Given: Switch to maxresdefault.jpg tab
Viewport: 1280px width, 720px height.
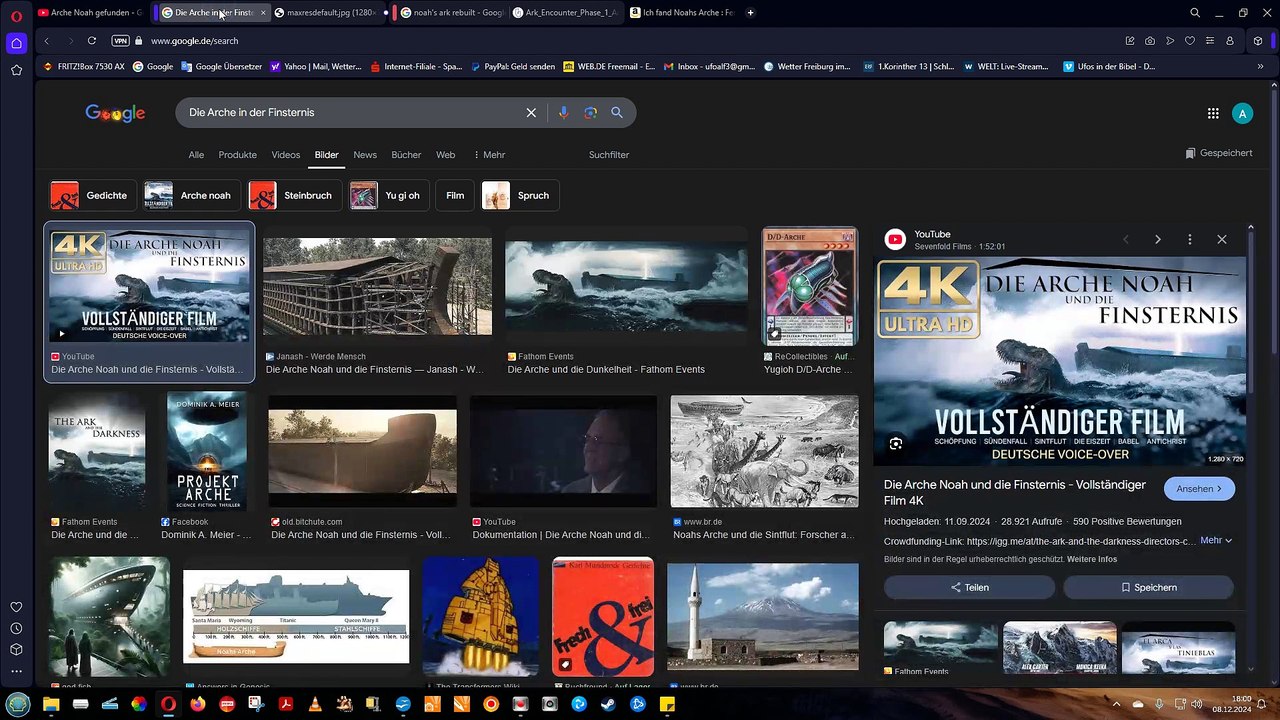Looking at the screenshot, I should click(x=328, y=13).
